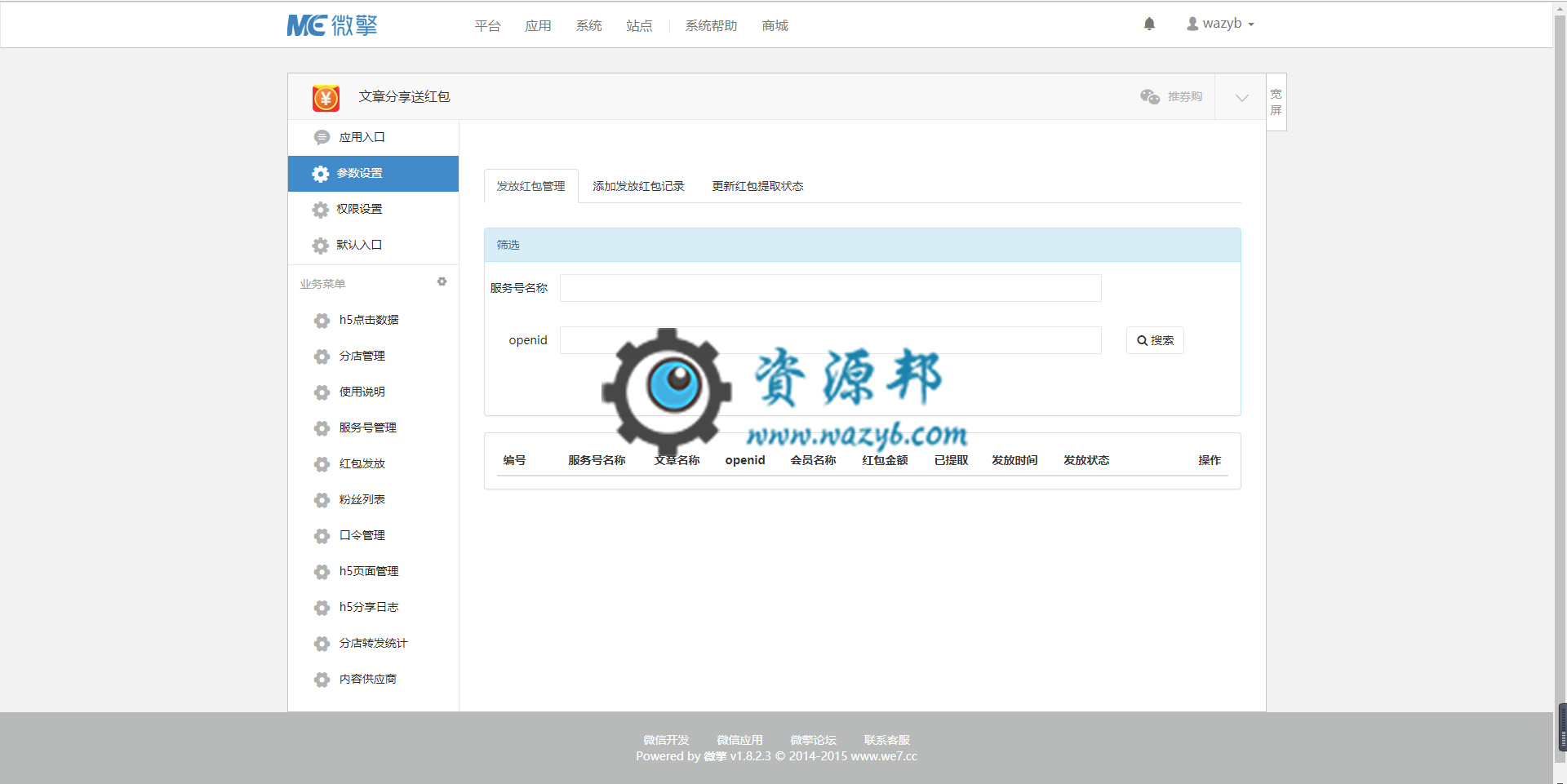
Task: Open the 微信开发 footer link
Action: coord(666,740)
